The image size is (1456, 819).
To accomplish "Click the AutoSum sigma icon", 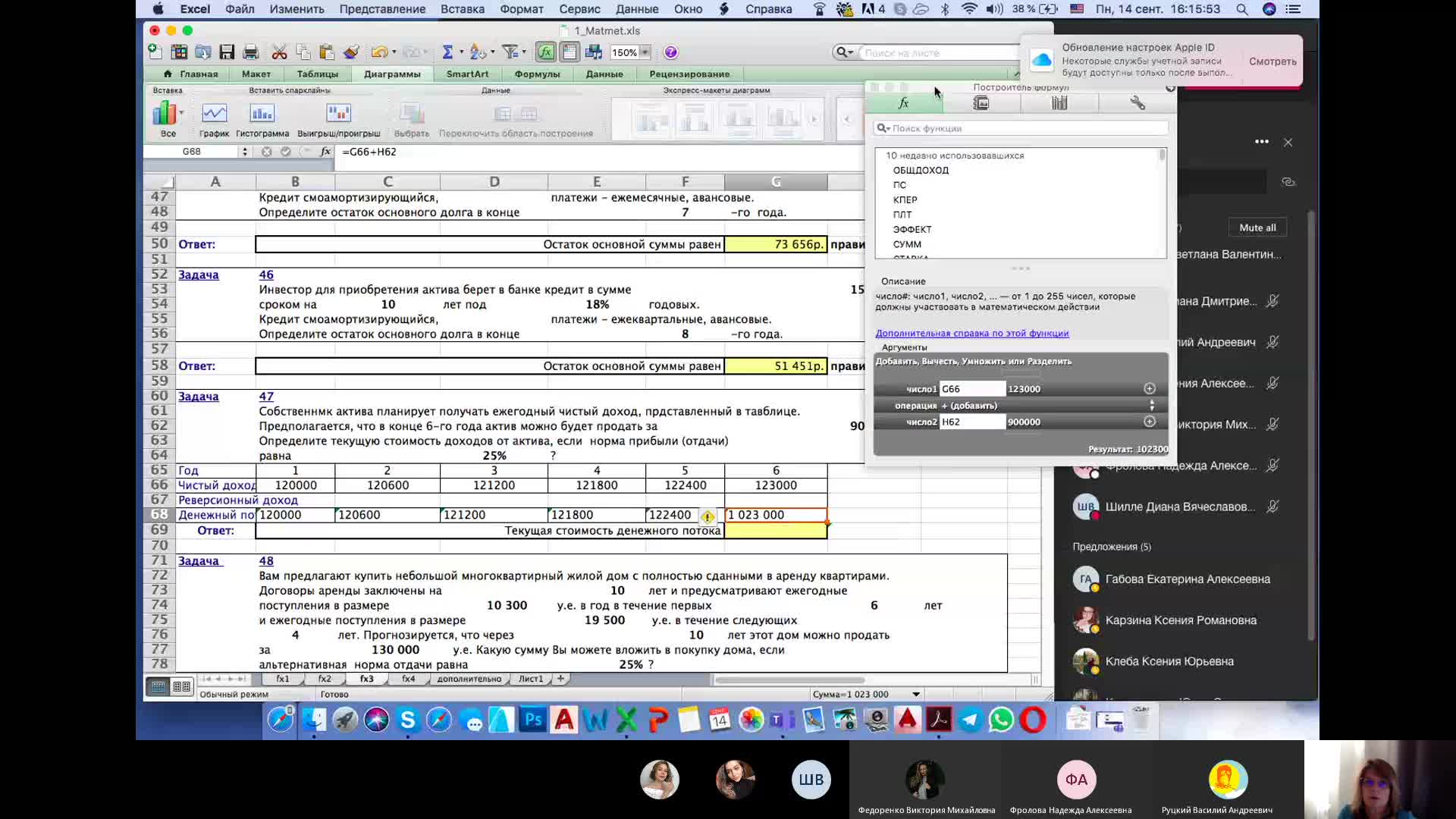I will [447, 52].
